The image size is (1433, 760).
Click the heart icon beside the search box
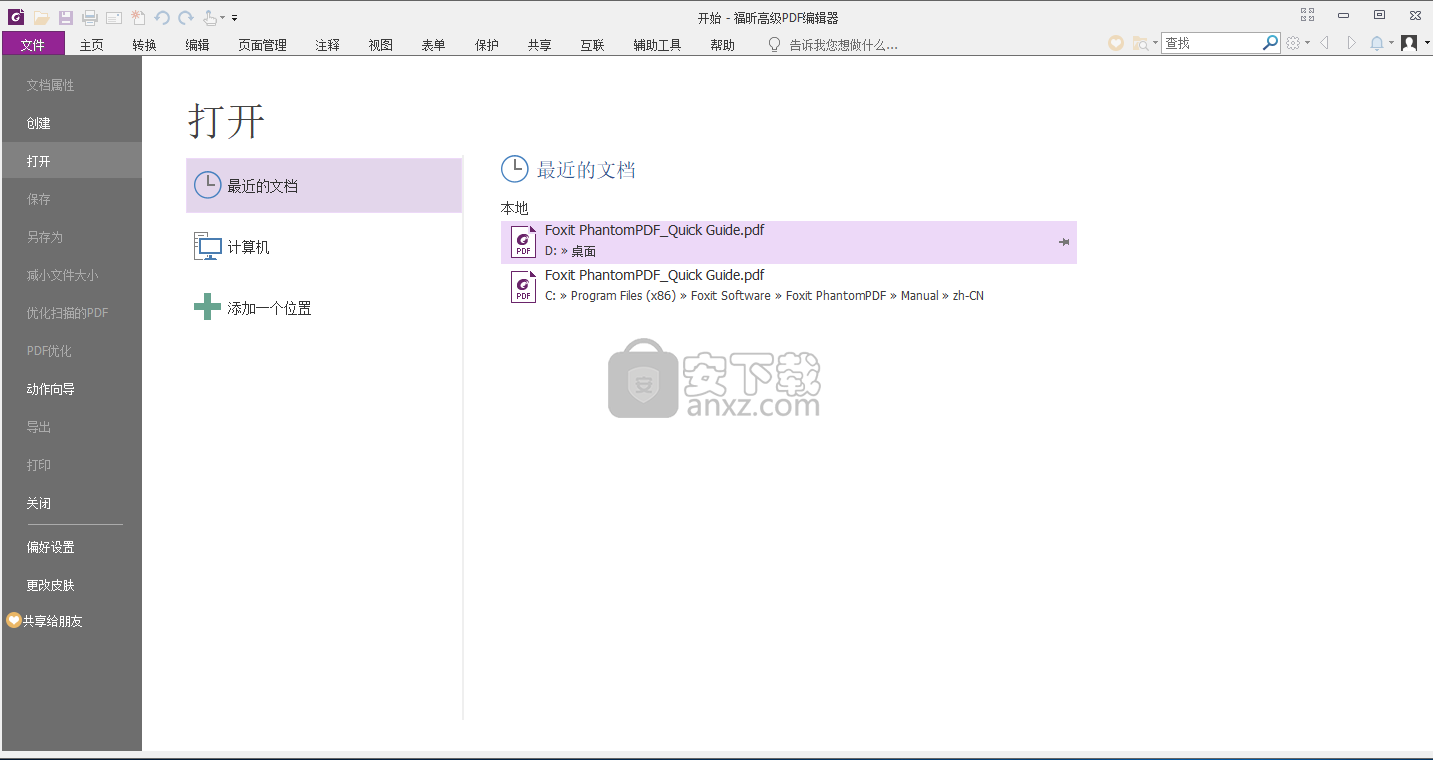click(x=1116, y=43)
